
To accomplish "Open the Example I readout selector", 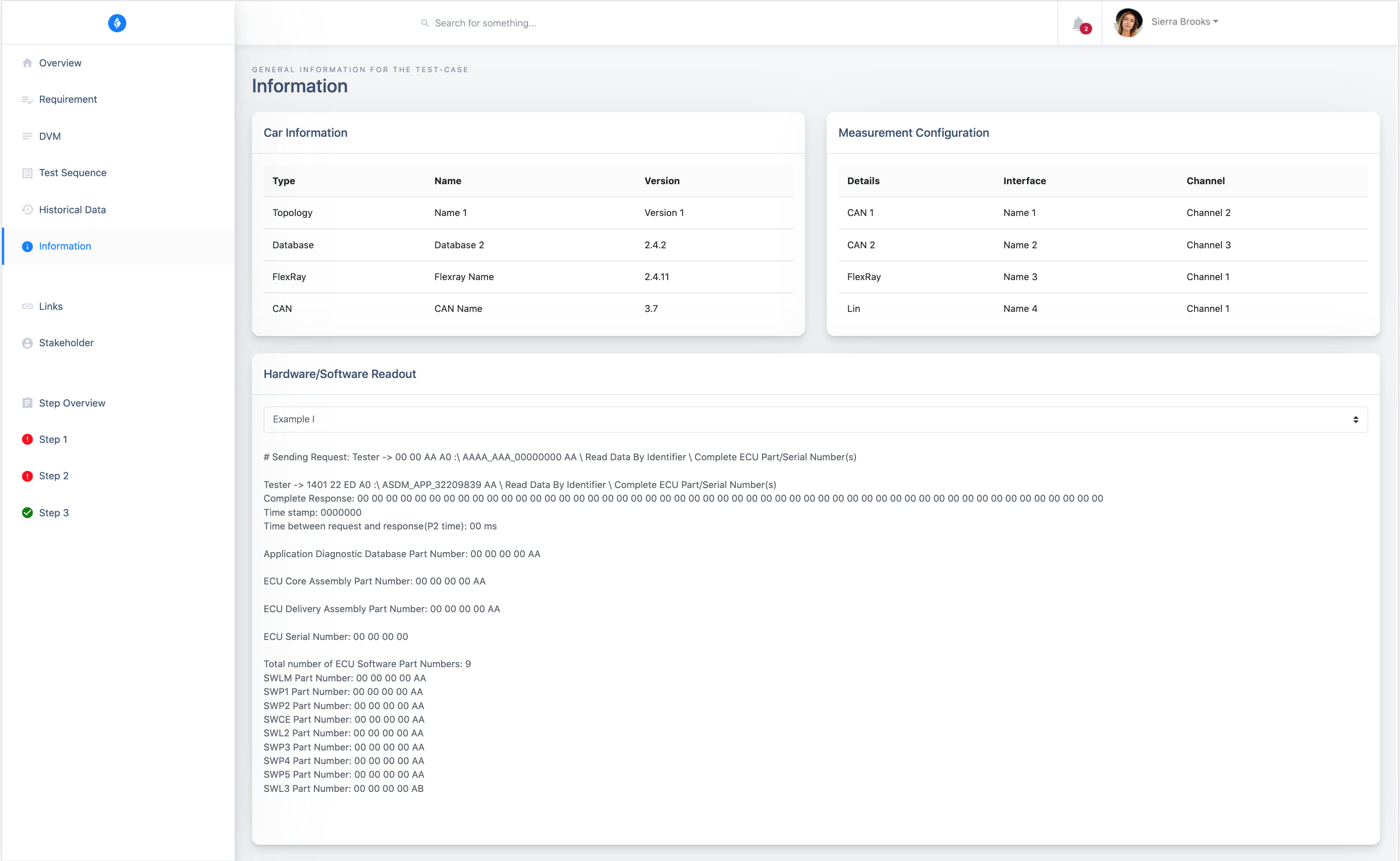I will pyautogui.click(x=815, y=419).
